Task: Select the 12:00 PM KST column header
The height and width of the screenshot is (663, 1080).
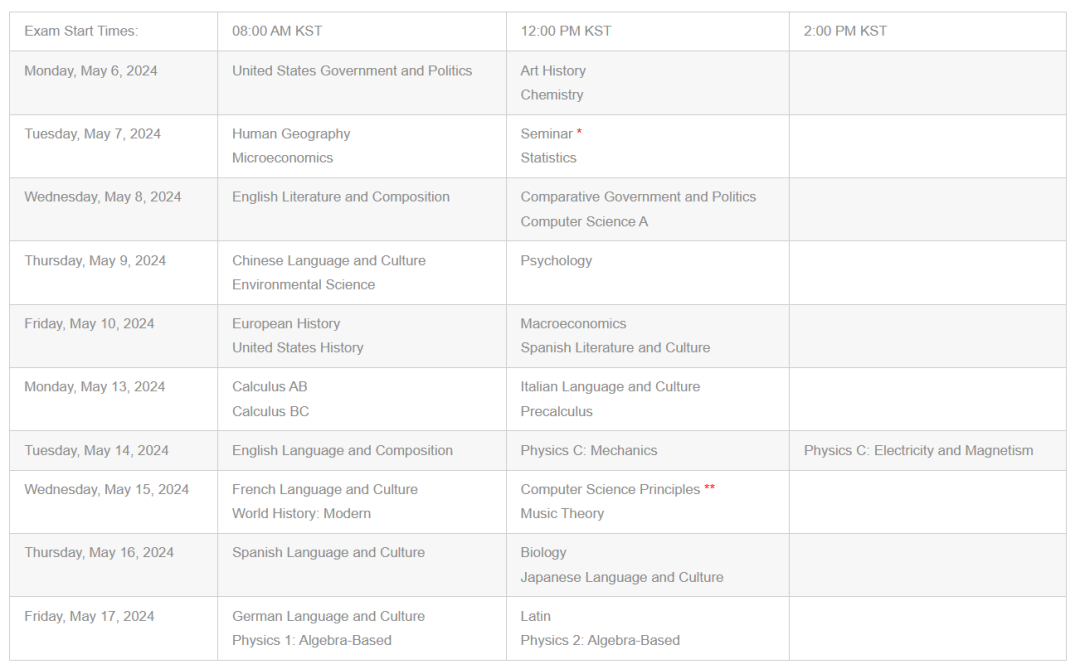Action: click(x=565, y=31)
